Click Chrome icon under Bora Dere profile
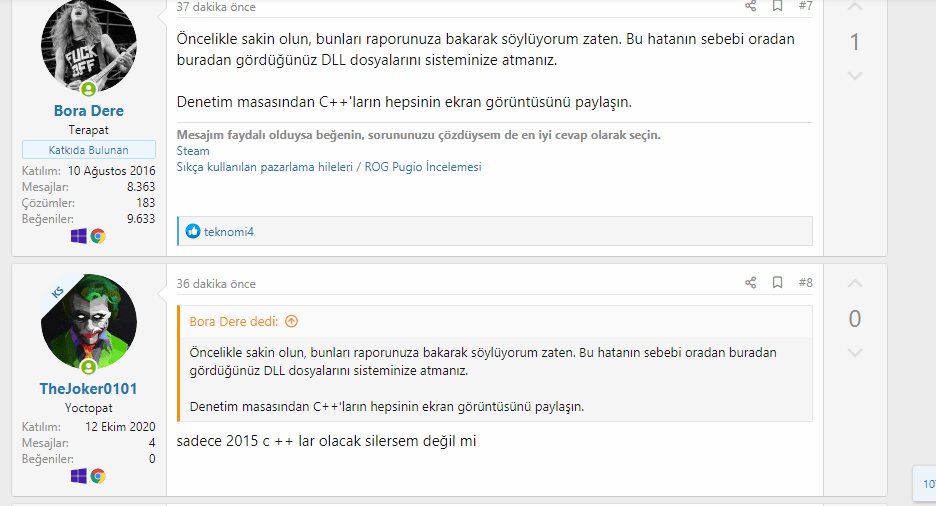Screen dimensions: 936x506 [x=98, y=236]
